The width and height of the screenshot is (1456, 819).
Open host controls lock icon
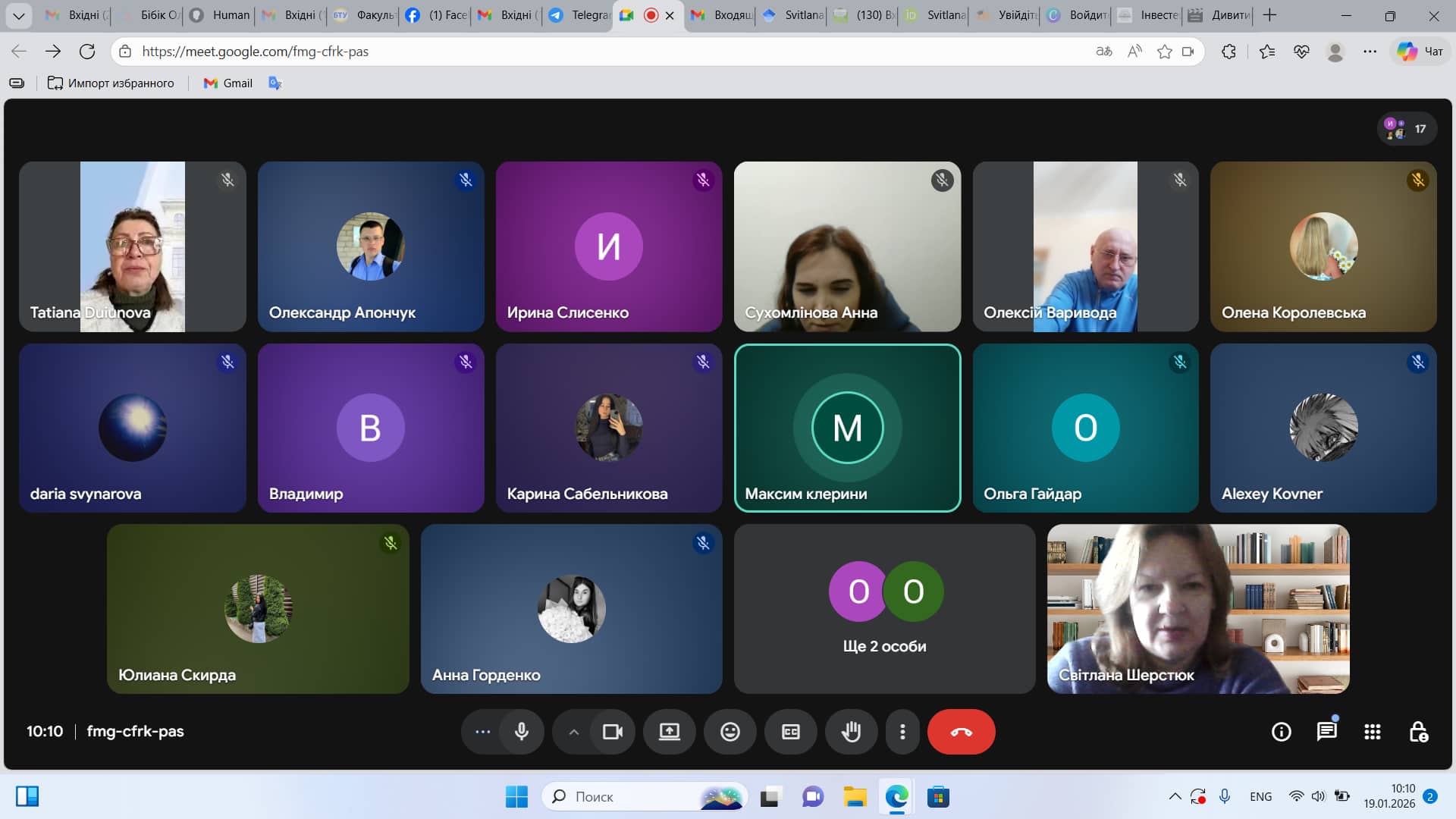click(x=1418, y=732)
